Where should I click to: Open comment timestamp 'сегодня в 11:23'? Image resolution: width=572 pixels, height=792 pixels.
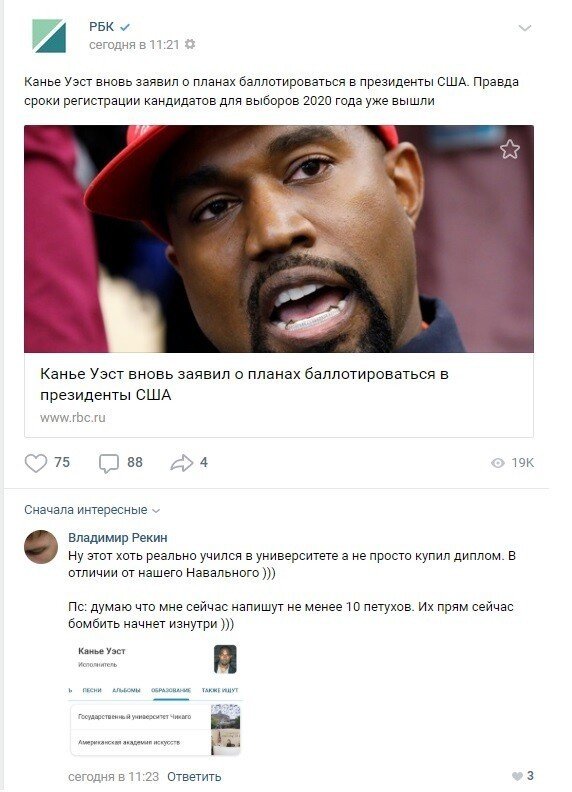click(114, 776)
